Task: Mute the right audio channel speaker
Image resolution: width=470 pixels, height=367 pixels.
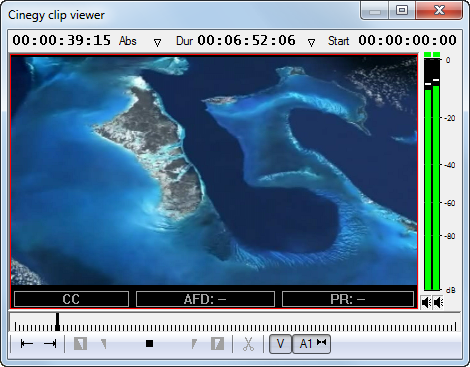Action: click(438, 302)
